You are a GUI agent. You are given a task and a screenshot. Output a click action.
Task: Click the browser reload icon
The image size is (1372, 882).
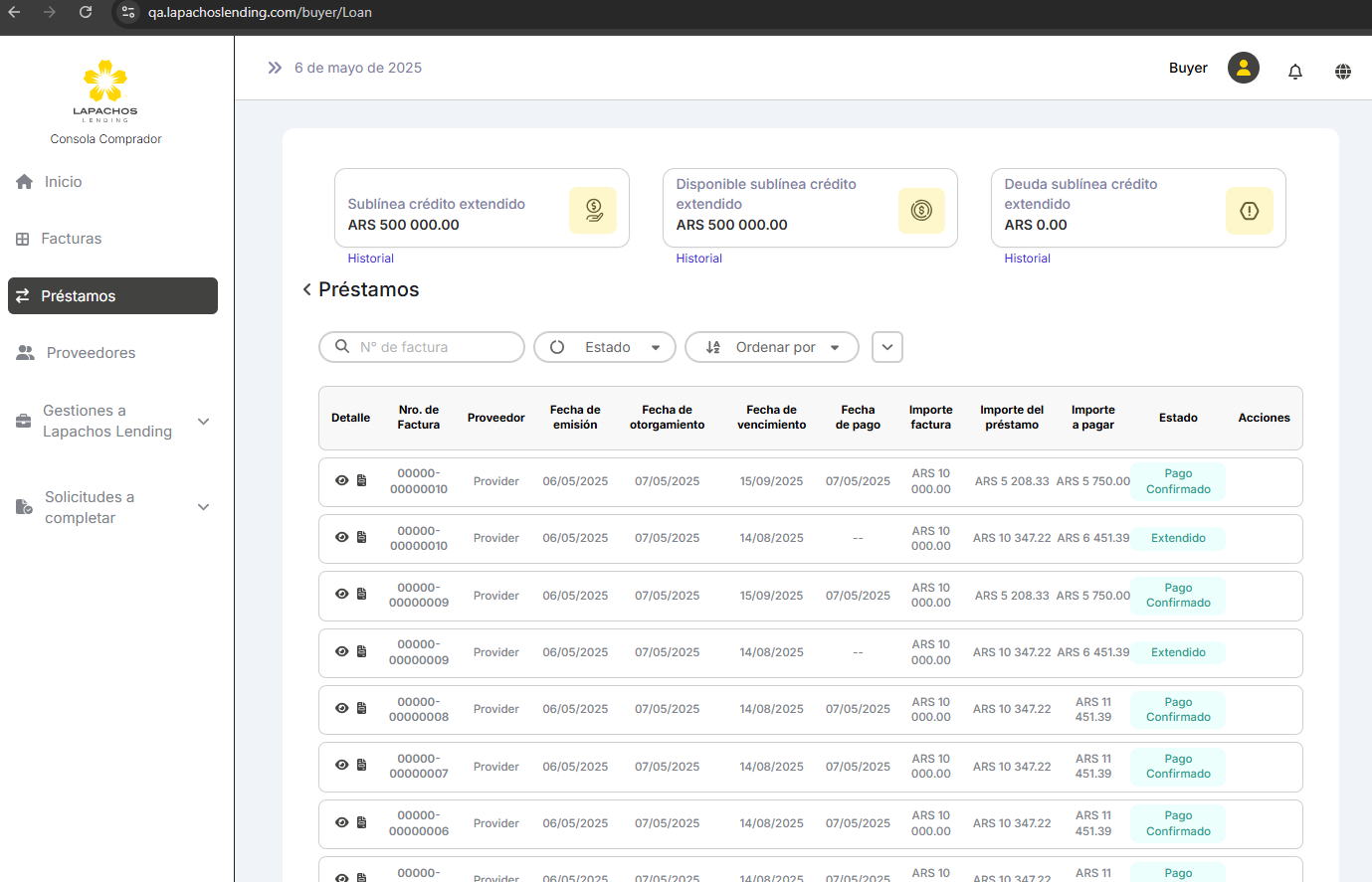click(x=86, y=12)
